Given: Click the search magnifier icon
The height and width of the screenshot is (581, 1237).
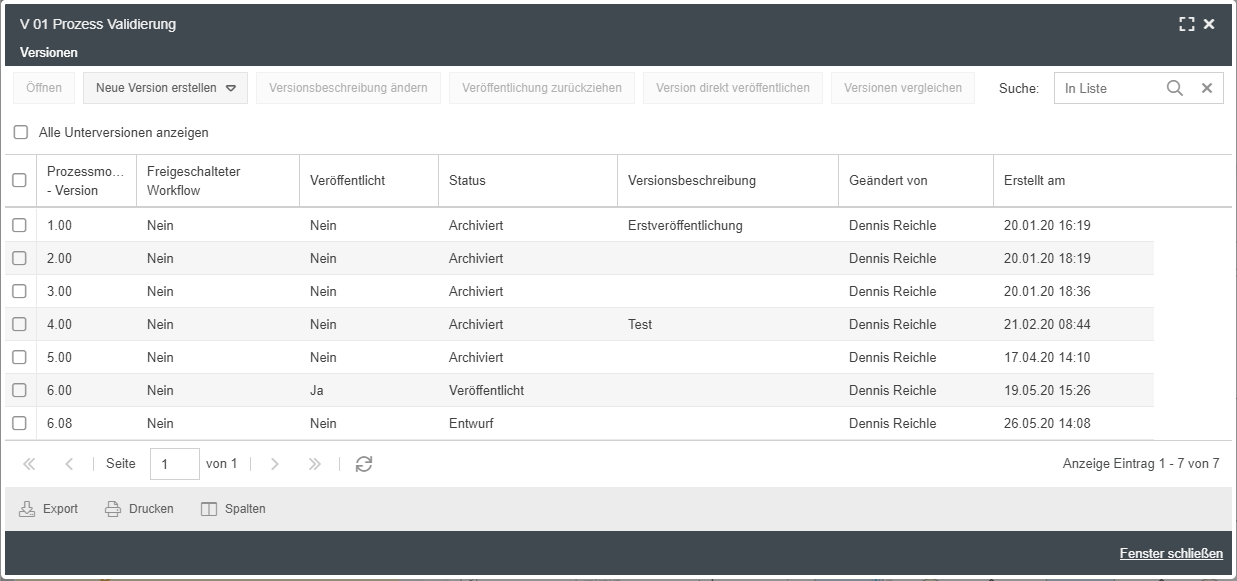Looking at the screenshot, I should tap(1175, 88).
